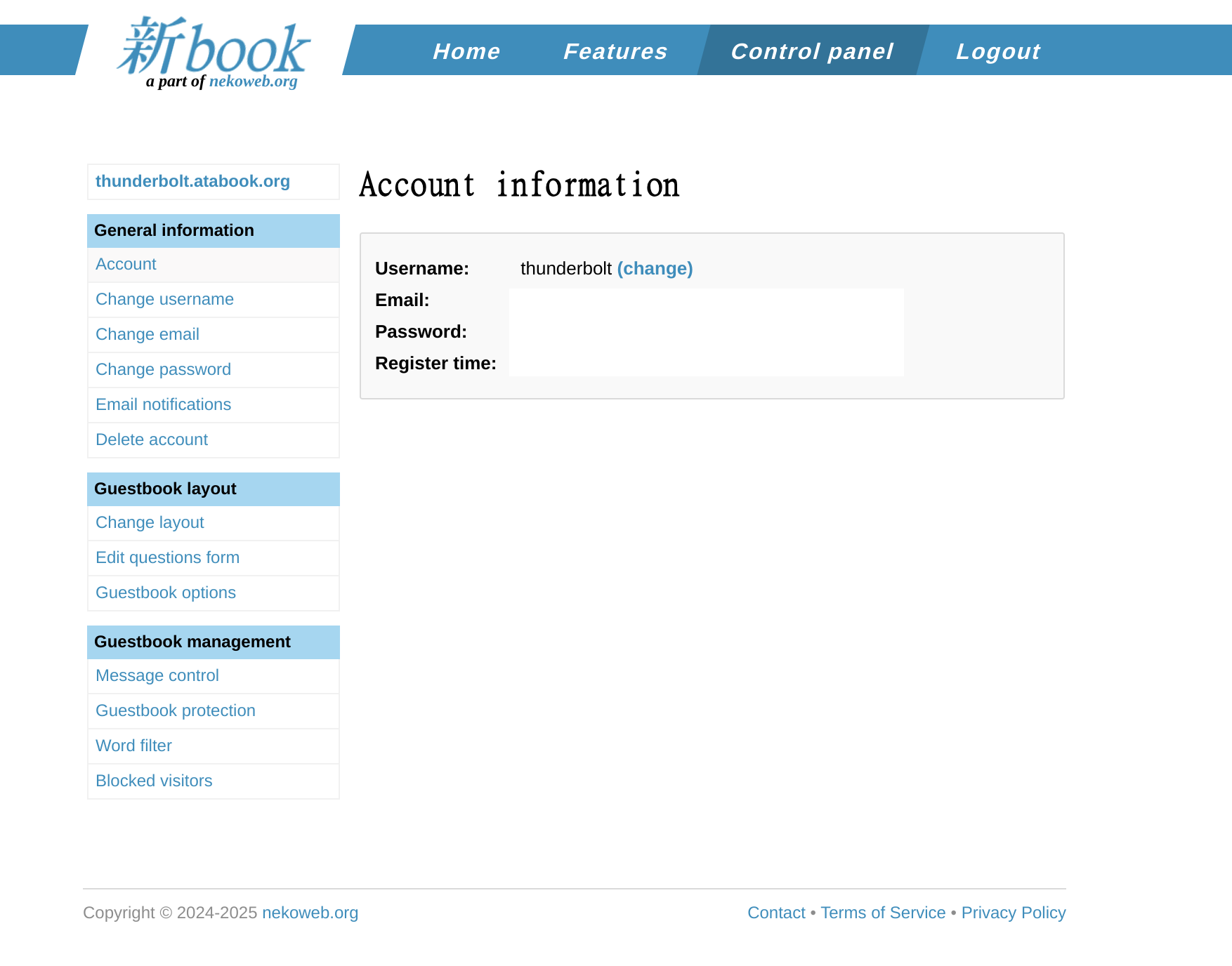Select Edit questions form
This screenshot has width=1232, height=966.
[x=167, y=558]
